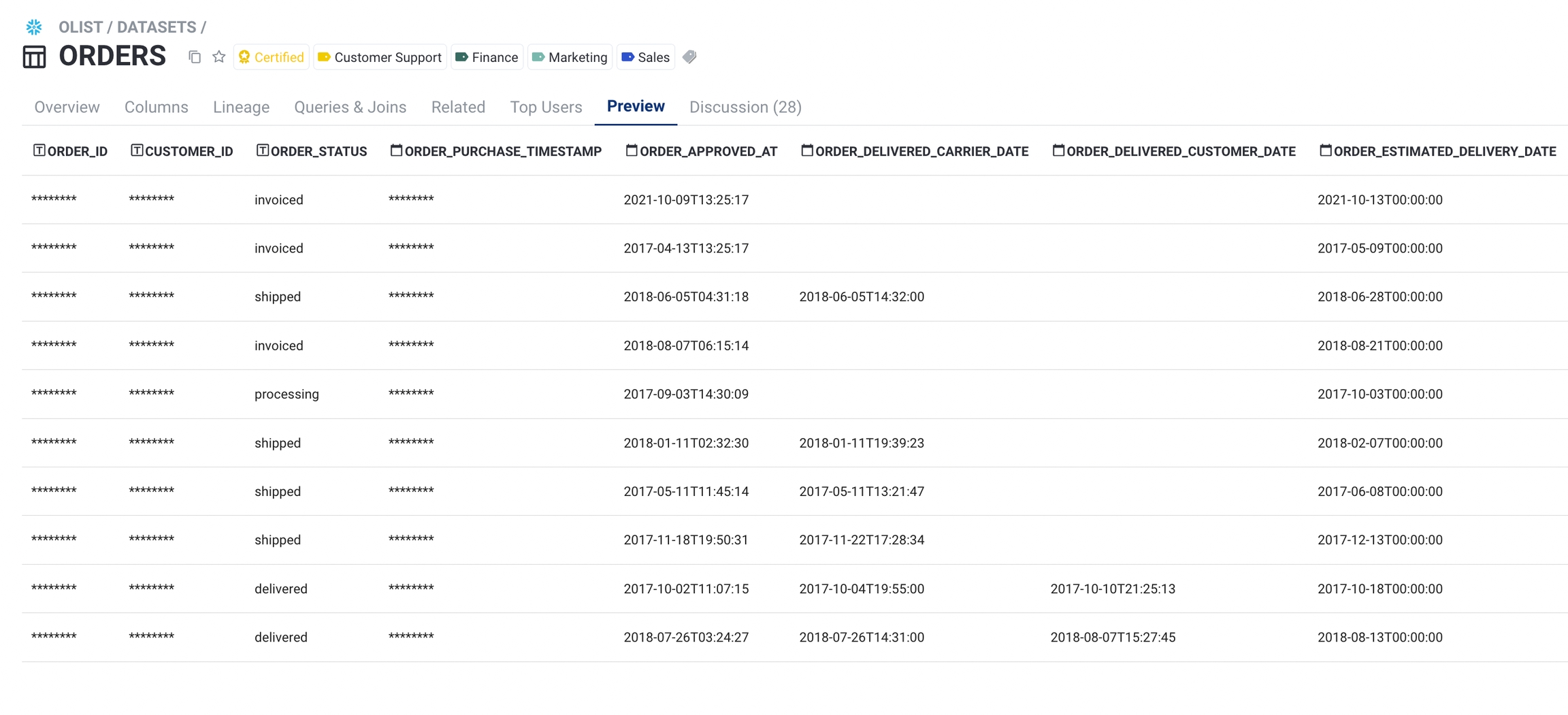Open the DATASETS breadcrumb link

(x=156, y=27)
